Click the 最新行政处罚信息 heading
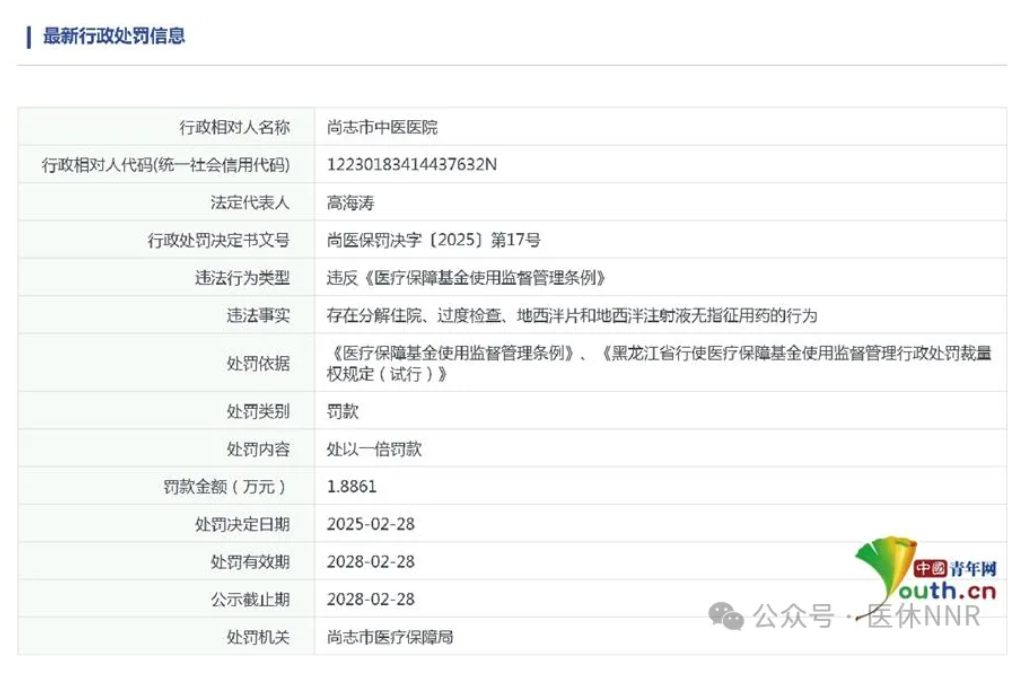1035x673 pixels. point(114,36)
